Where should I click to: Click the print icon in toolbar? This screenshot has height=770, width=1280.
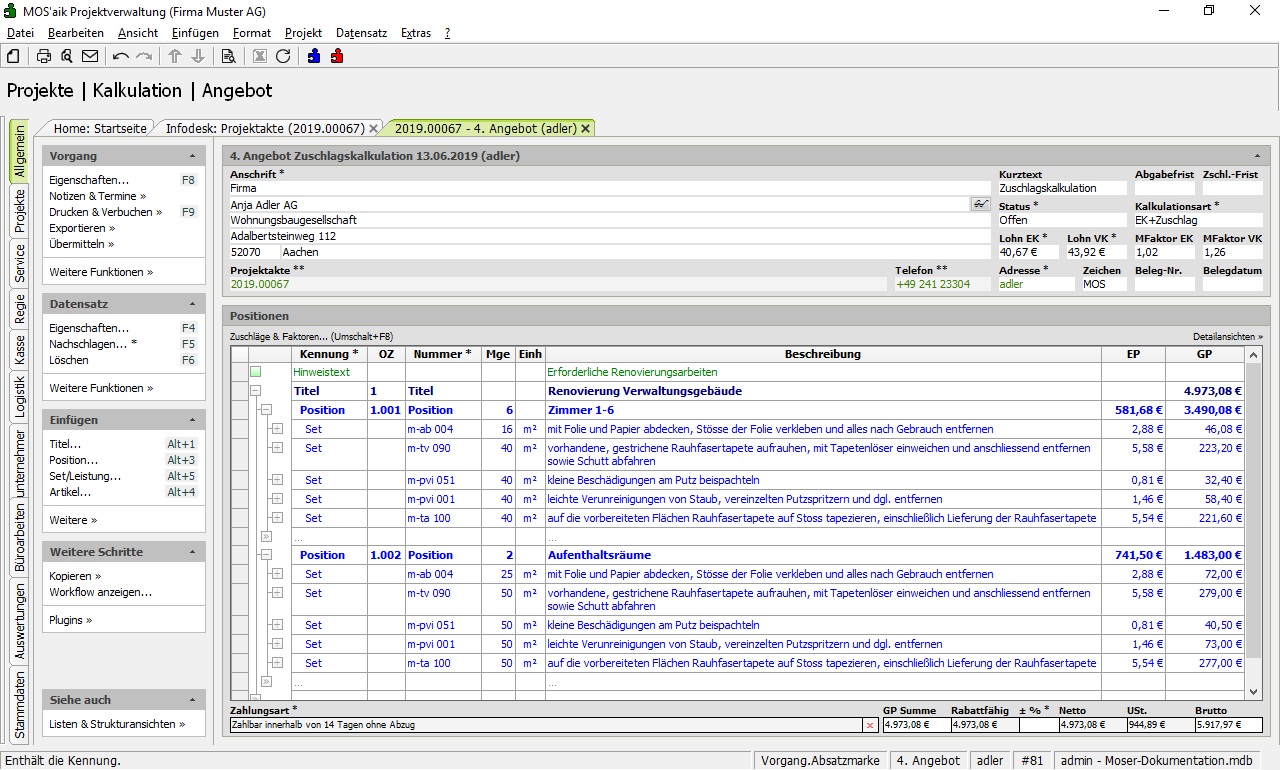pos(44,56)
